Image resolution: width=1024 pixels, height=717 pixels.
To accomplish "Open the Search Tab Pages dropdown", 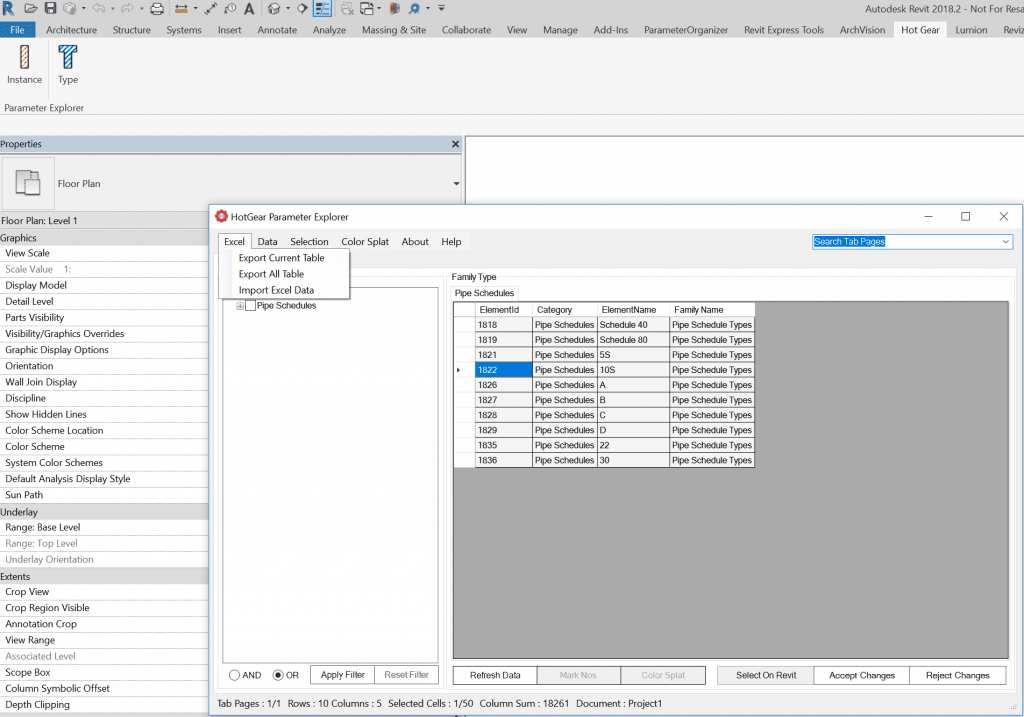I will (1005, 241).
